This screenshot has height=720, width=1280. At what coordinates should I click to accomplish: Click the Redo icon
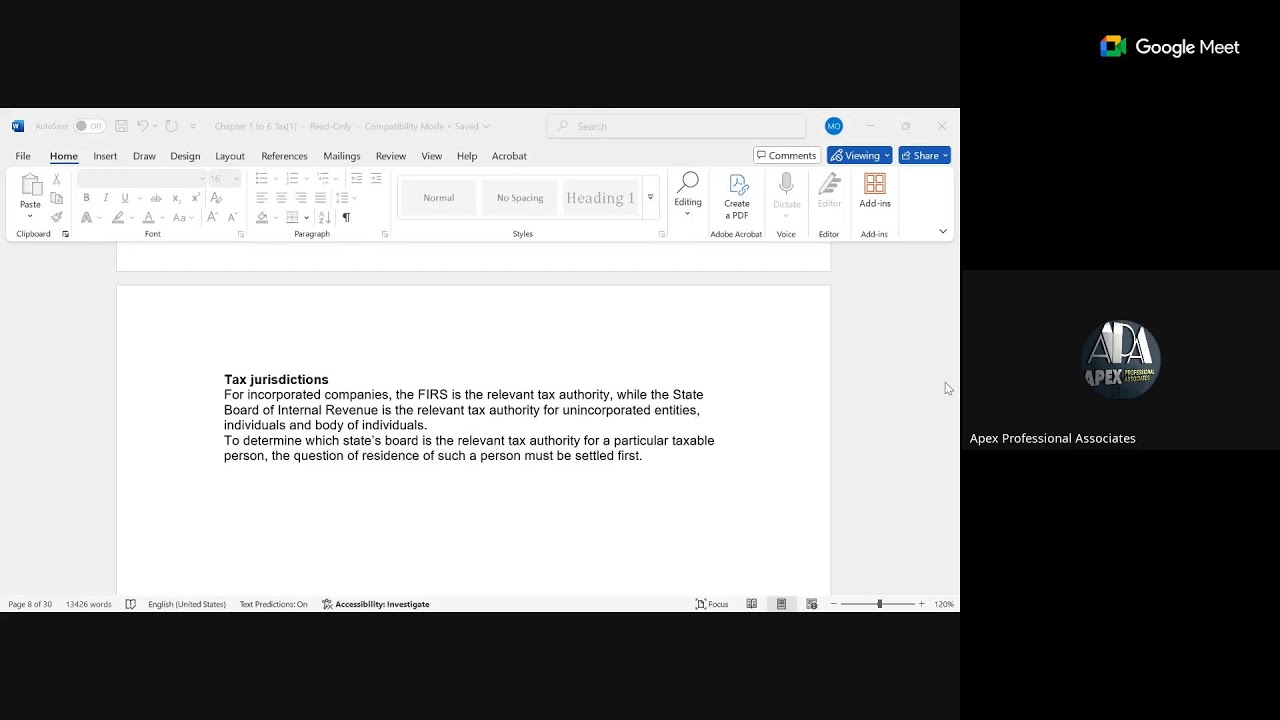click(171, 126)
